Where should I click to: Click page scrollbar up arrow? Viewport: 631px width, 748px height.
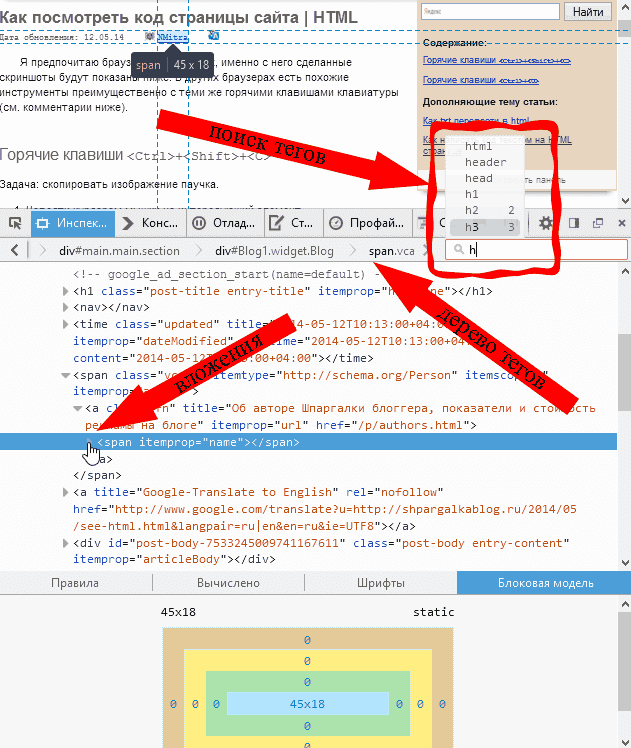click(624, 7)
